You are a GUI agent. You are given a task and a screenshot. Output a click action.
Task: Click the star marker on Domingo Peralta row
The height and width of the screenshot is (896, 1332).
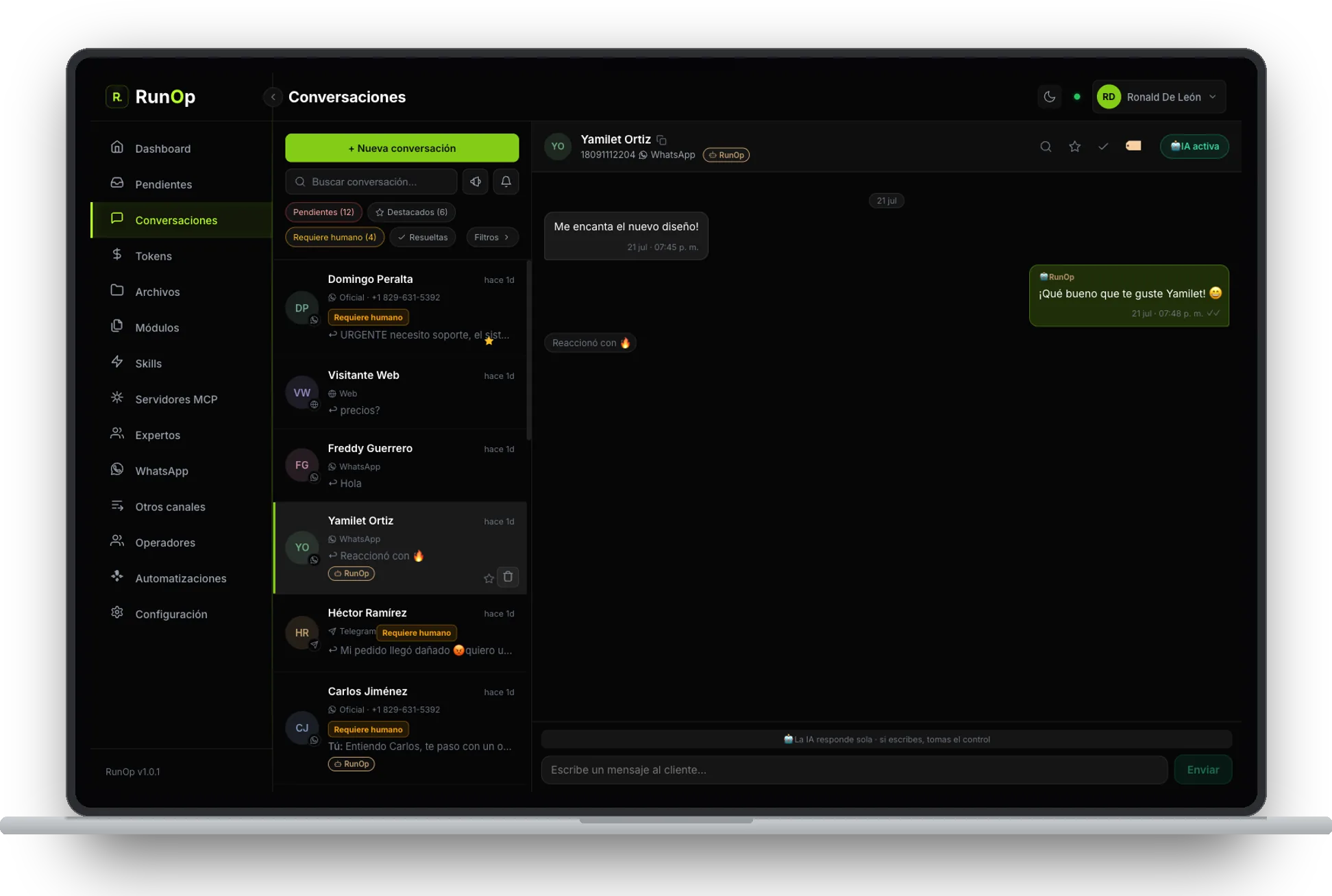coord(489,340)
